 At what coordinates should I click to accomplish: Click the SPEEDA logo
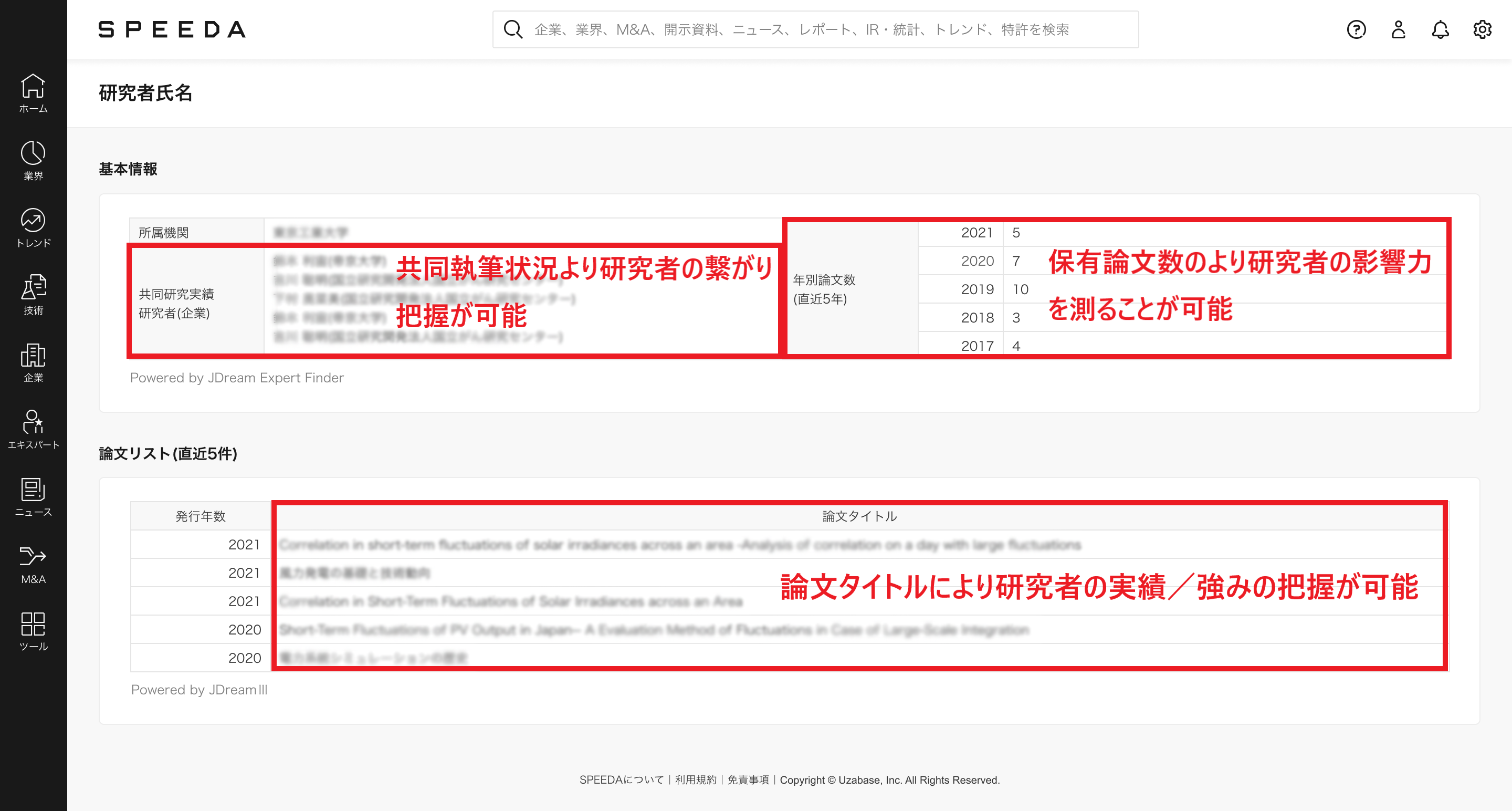pyautogui.click(x=172, y=29)
